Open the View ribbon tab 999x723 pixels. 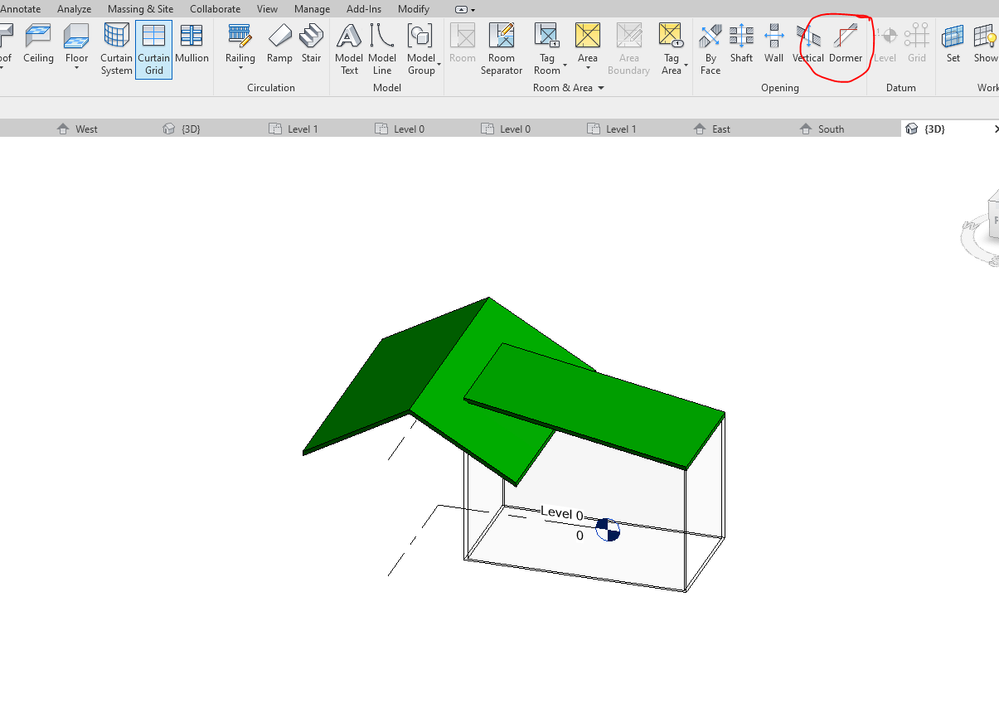tap(267, 9)
